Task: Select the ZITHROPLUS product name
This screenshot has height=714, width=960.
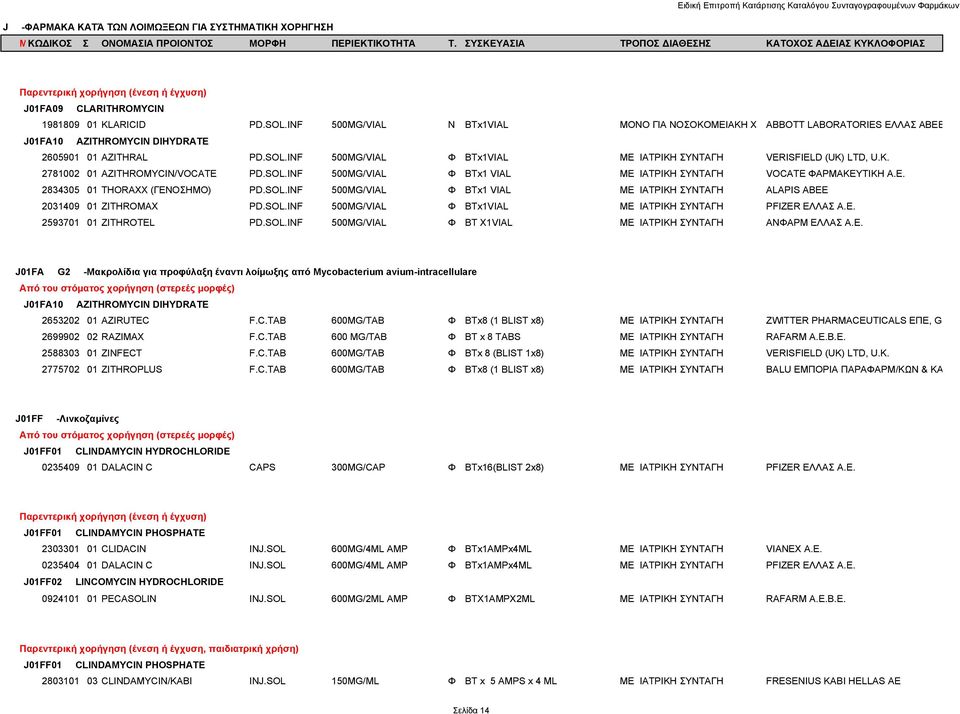Action: pyautogui.click(x=132, y=370)
